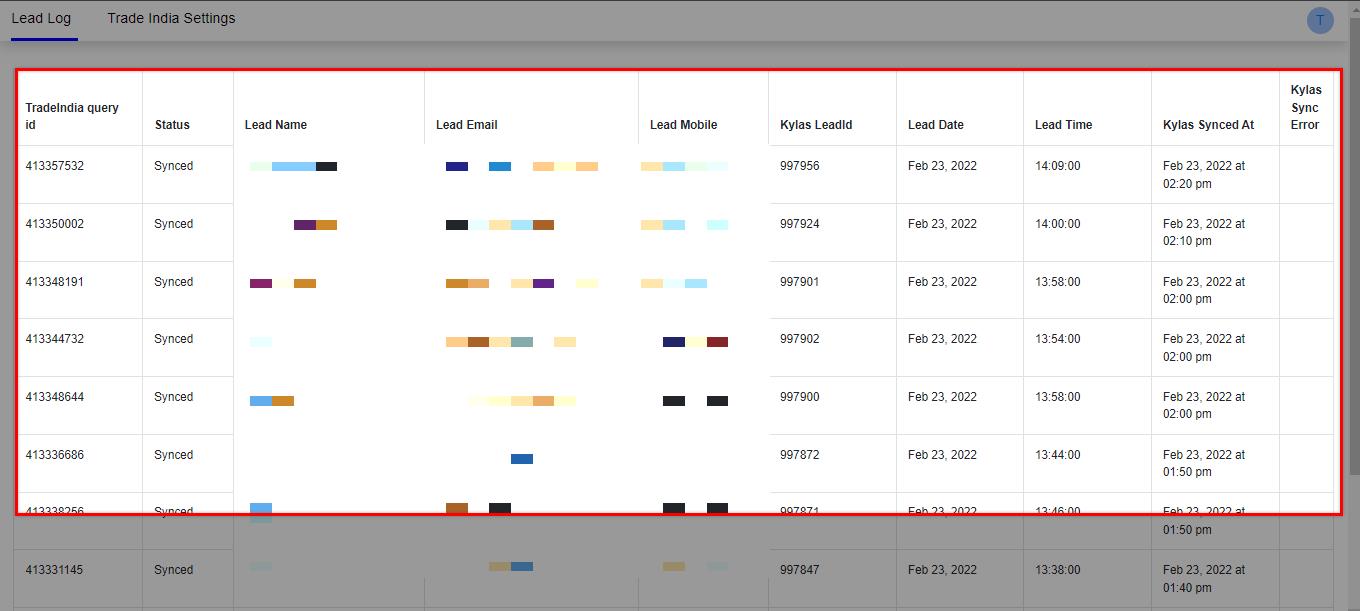Select query id 413357532
1360x611 pixels.
pos(55,166)
